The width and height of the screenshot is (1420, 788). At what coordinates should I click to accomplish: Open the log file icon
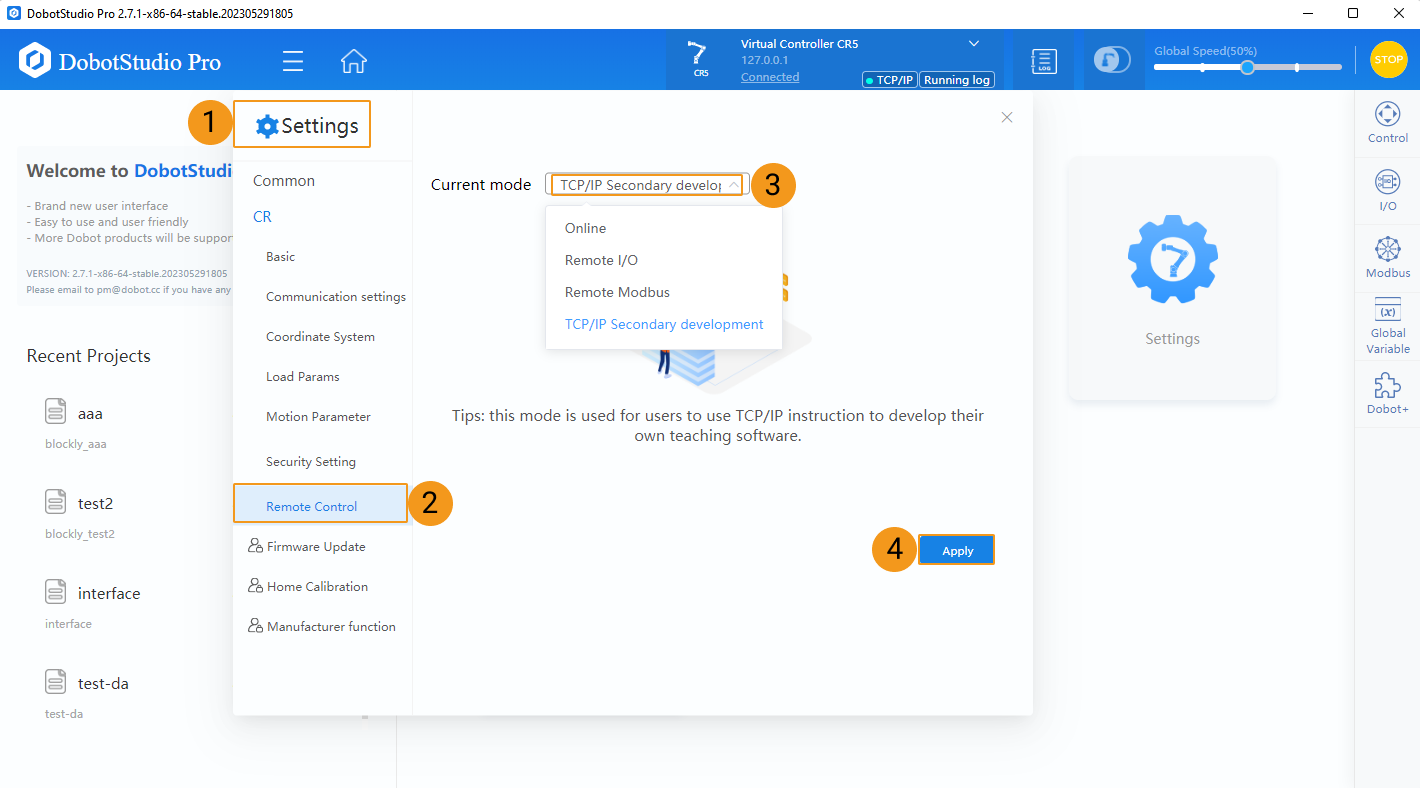(x=1044, y=61)
